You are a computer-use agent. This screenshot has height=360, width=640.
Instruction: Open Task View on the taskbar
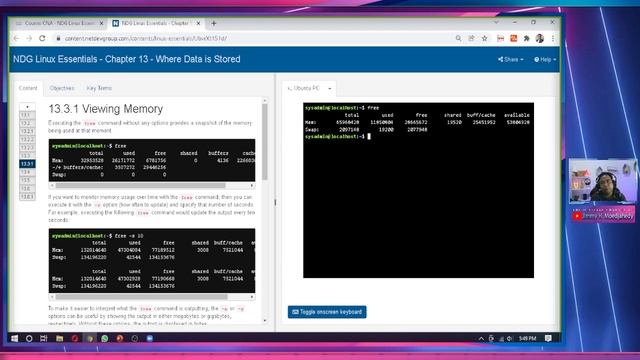[44, 338]
